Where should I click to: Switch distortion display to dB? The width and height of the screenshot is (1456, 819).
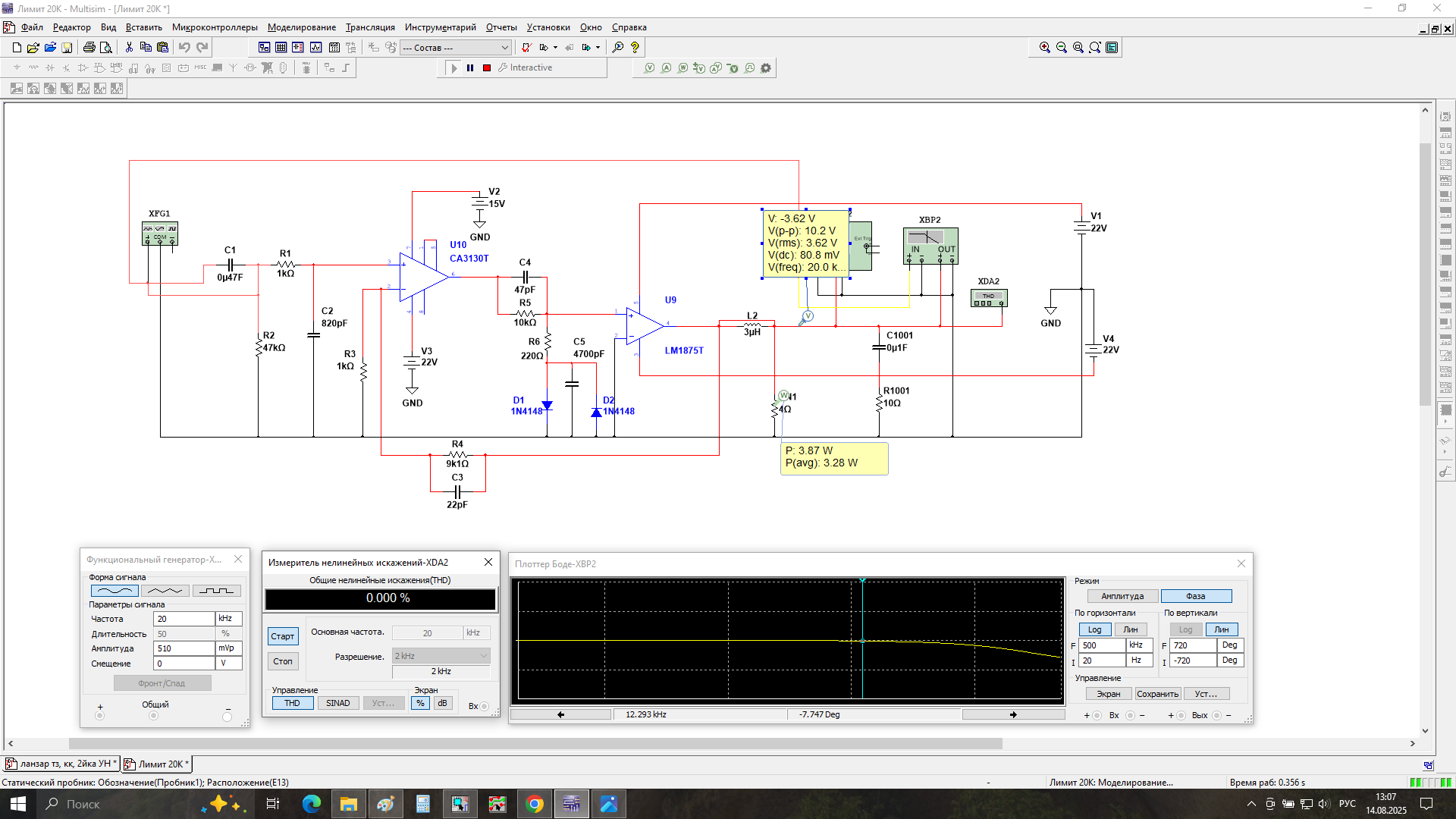point(442,703)
